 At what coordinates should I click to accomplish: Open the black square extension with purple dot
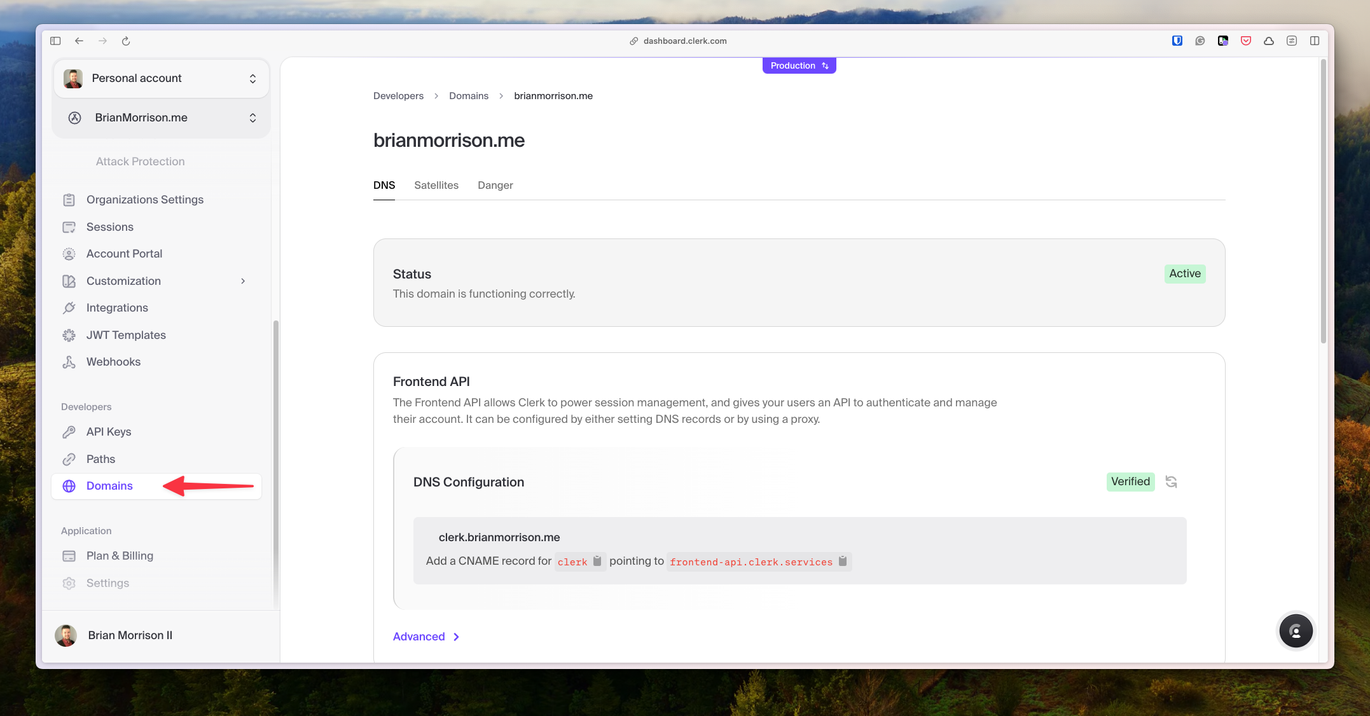pyautogui.click(x=1223, y=41)
